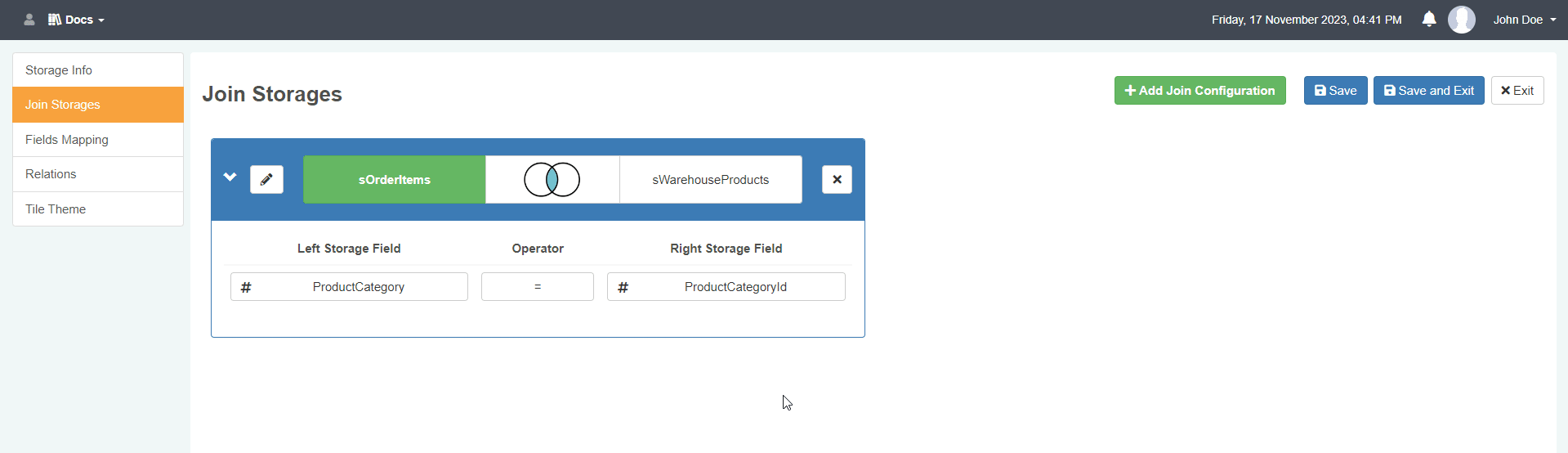Click the inner join Venn diagram icon
Screen dimensions: 1568x453
coord(552,180)
